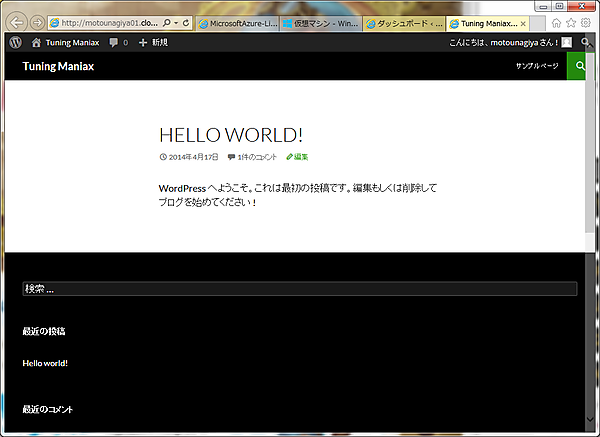
Task: Open the サンプルページ navigation link
Action: click(537, 66)
